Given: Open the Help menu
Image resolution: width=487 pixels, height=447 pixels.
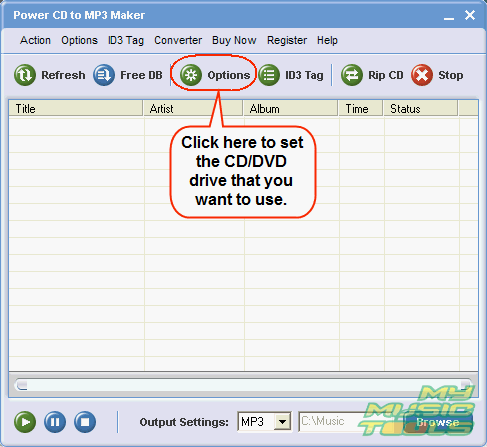Looking at the screenshot, I should [x=327, y=40].
